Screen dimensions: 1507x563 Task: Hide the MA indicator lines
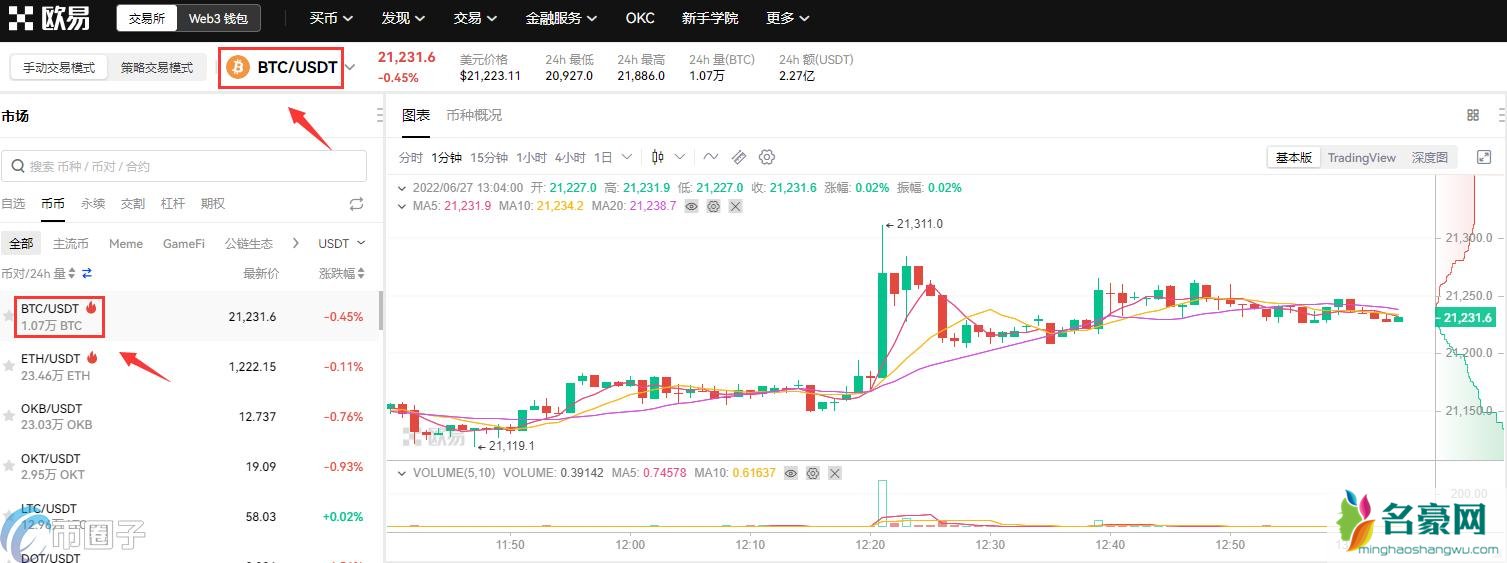(691, 206)
